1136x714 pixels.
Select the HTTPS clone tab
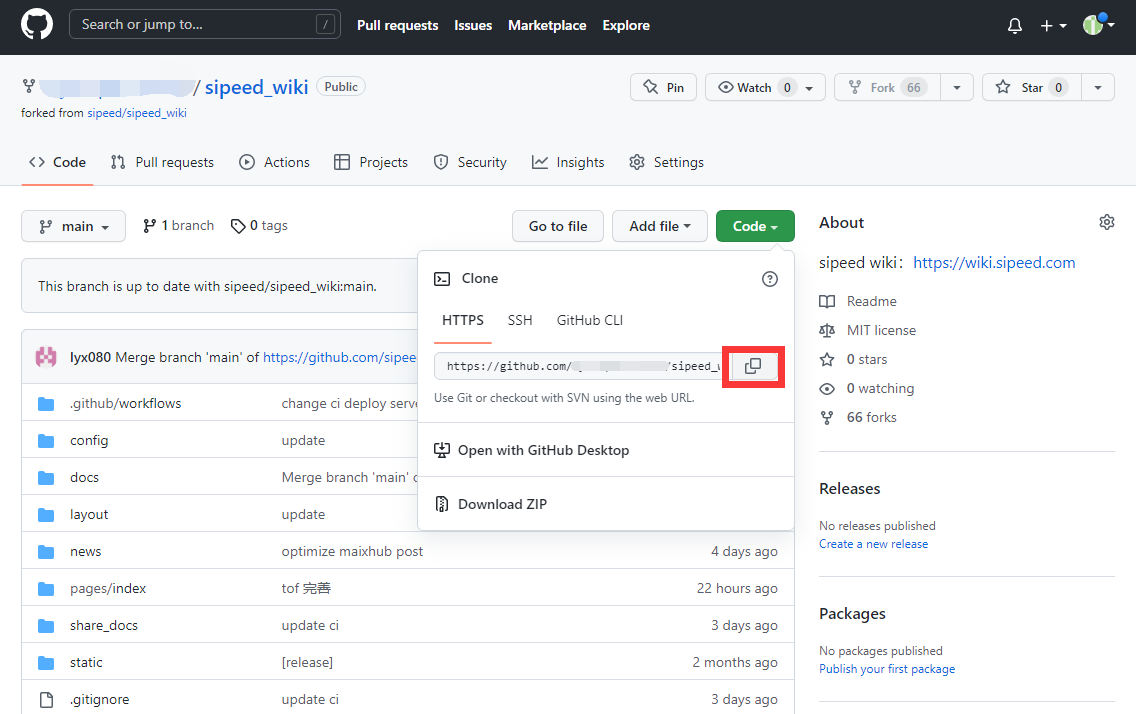click(463, 320)
